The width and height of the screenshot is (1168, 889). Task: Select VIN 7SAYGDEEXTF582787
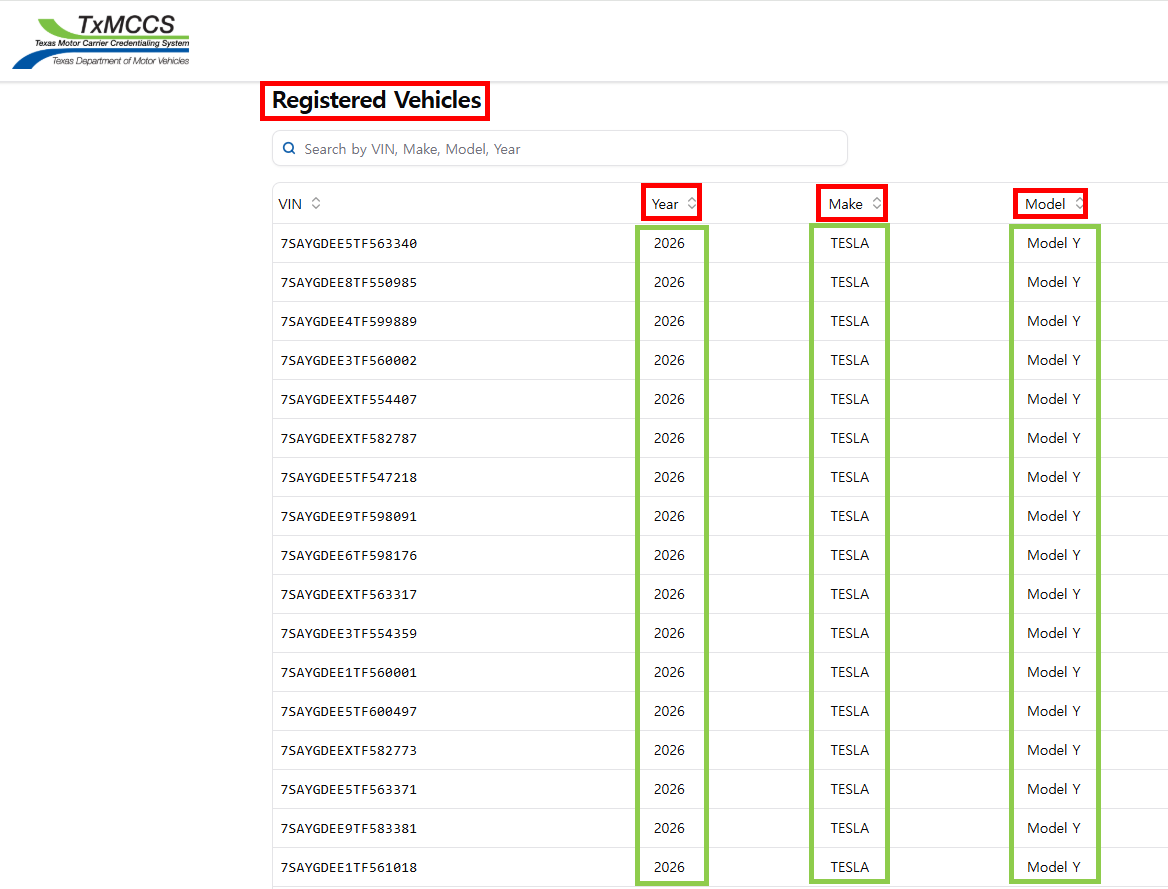click(x=349, y=439)
